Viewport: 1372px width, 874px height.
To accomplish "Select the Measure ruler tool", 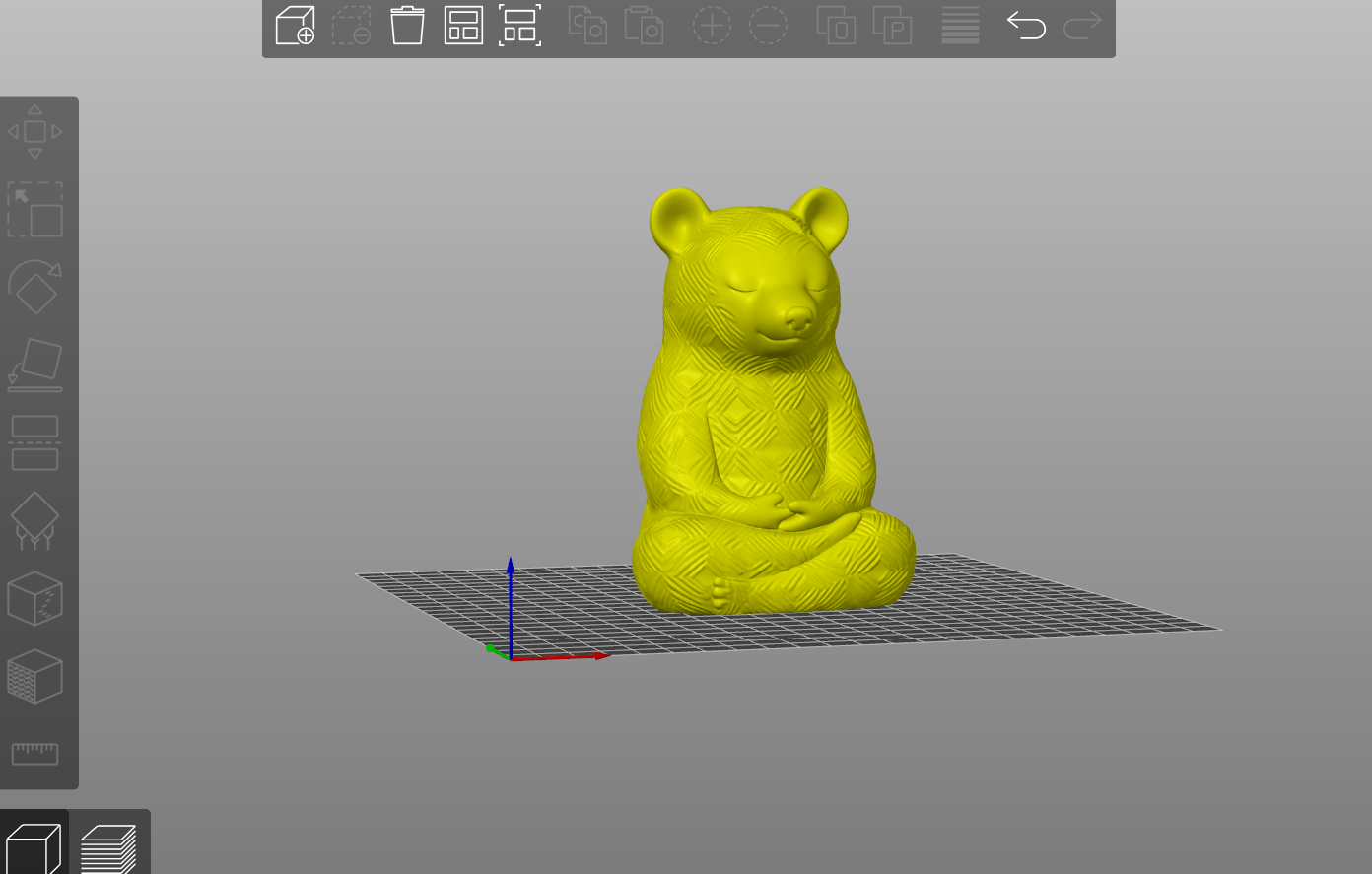I will [34, 754].
